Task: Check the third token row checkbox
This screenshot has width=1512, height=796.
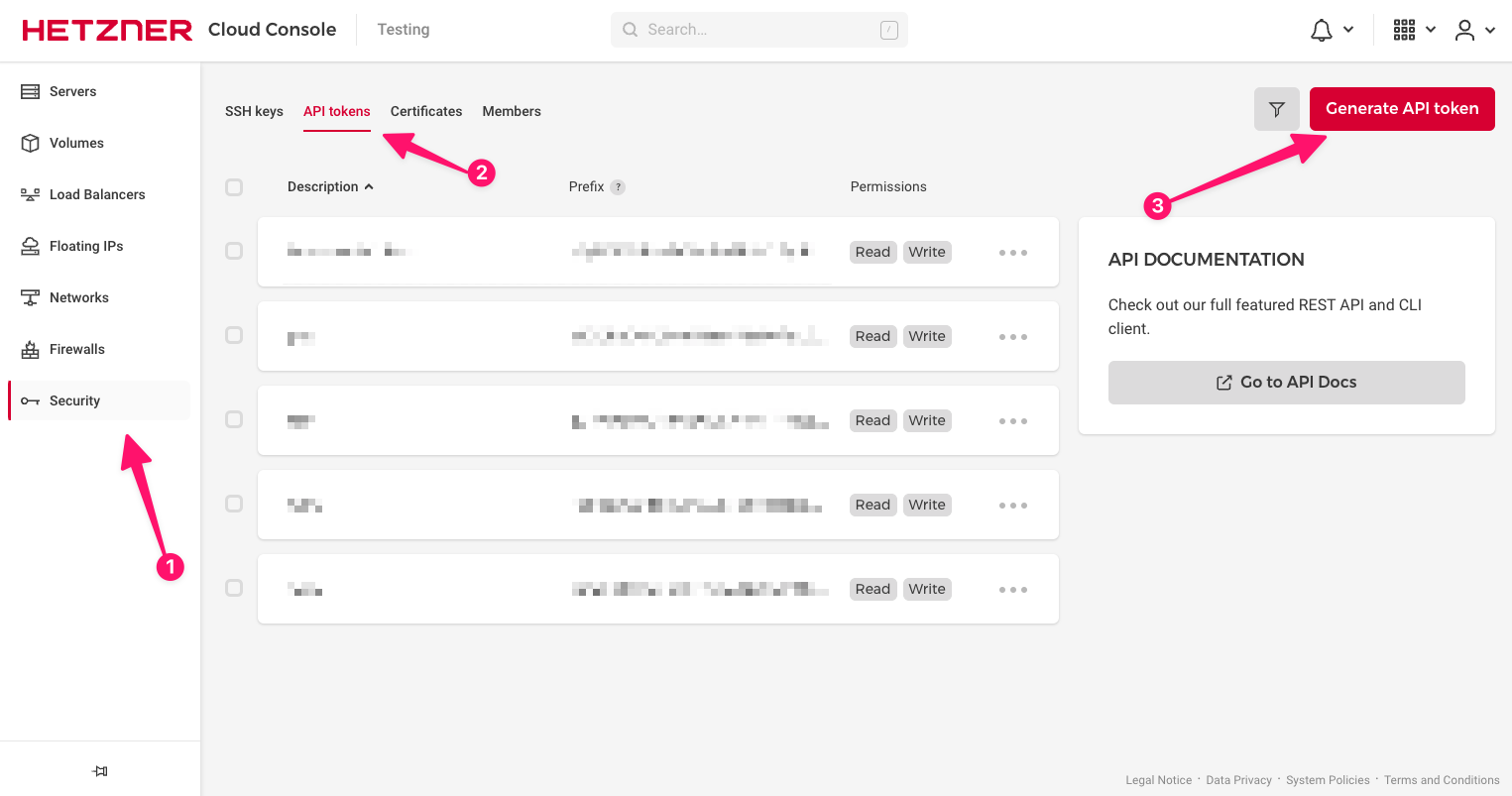Action: pyautogui.click(x=234, y=419)
